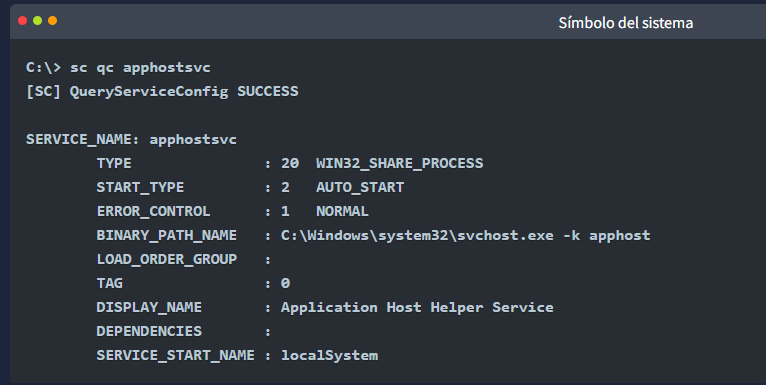766x385 pixels.
Task: Click the TAG value '0'
Action: 285,283
